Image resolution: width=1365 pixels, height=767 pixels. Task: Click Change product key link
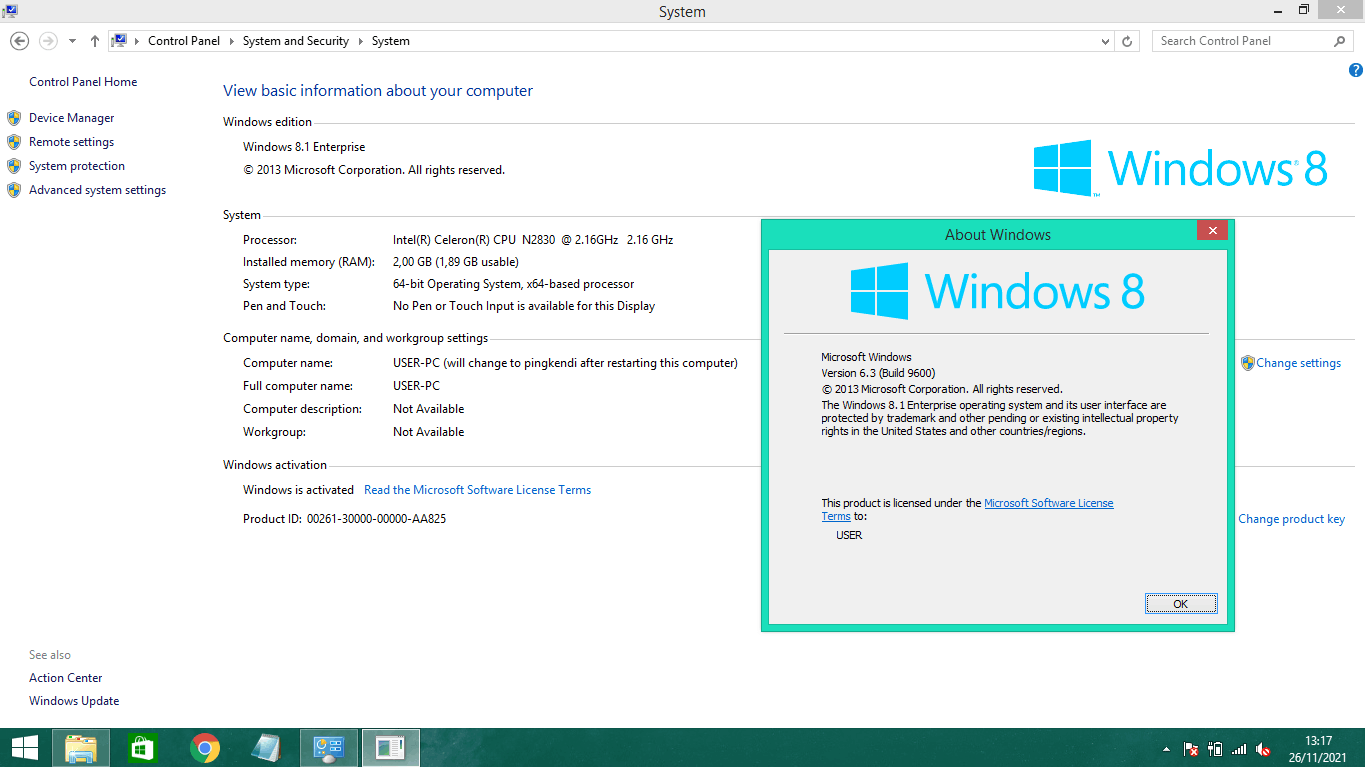1291,519
